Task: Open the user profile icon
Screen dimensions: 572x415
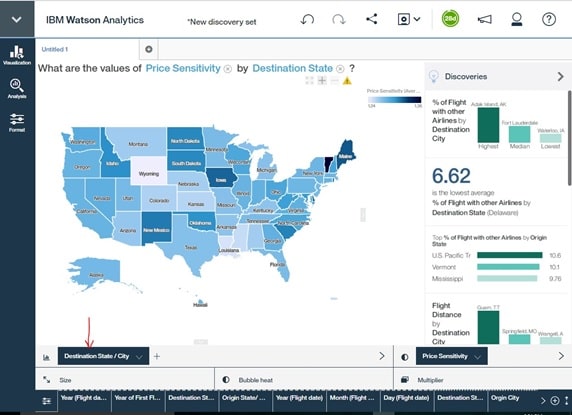Action: [x=517, y=19]
